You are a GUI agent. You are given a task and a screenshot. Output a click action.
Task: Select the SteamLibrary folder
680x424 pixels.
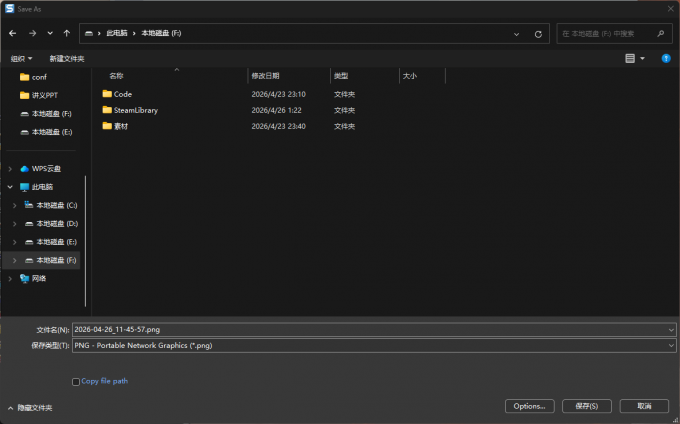130,110
